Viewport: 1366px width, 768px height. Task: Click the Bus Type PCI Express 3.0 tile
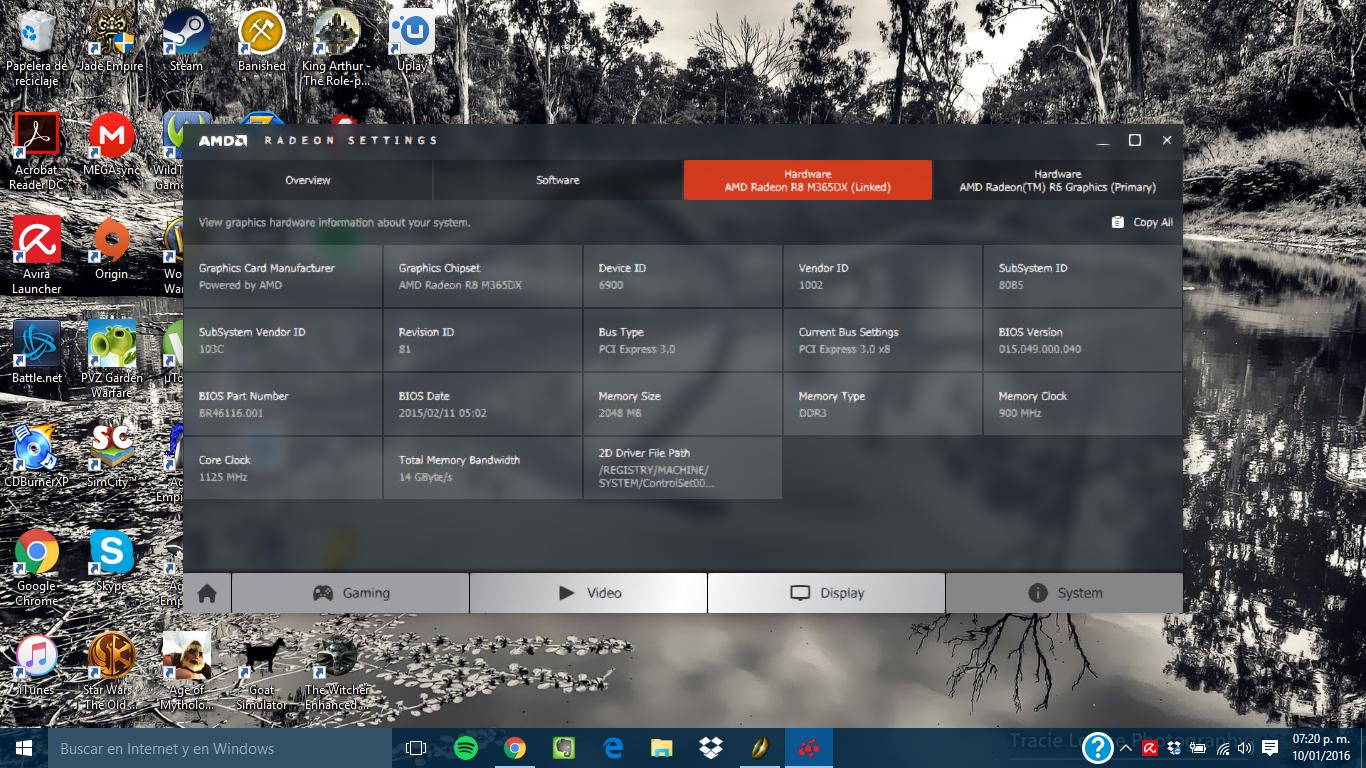682,340
